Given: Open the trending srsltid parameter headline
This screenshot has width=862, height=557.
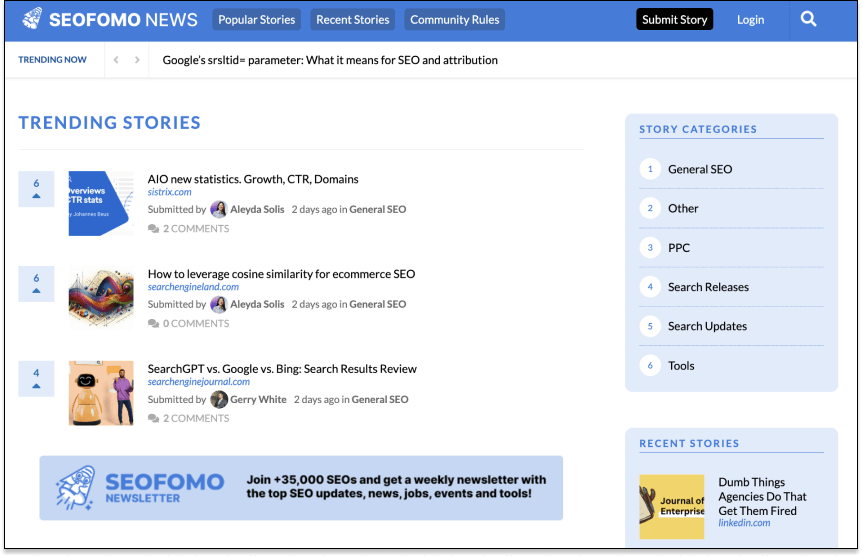Looking at the screenshot, I should tap(330, 60).
